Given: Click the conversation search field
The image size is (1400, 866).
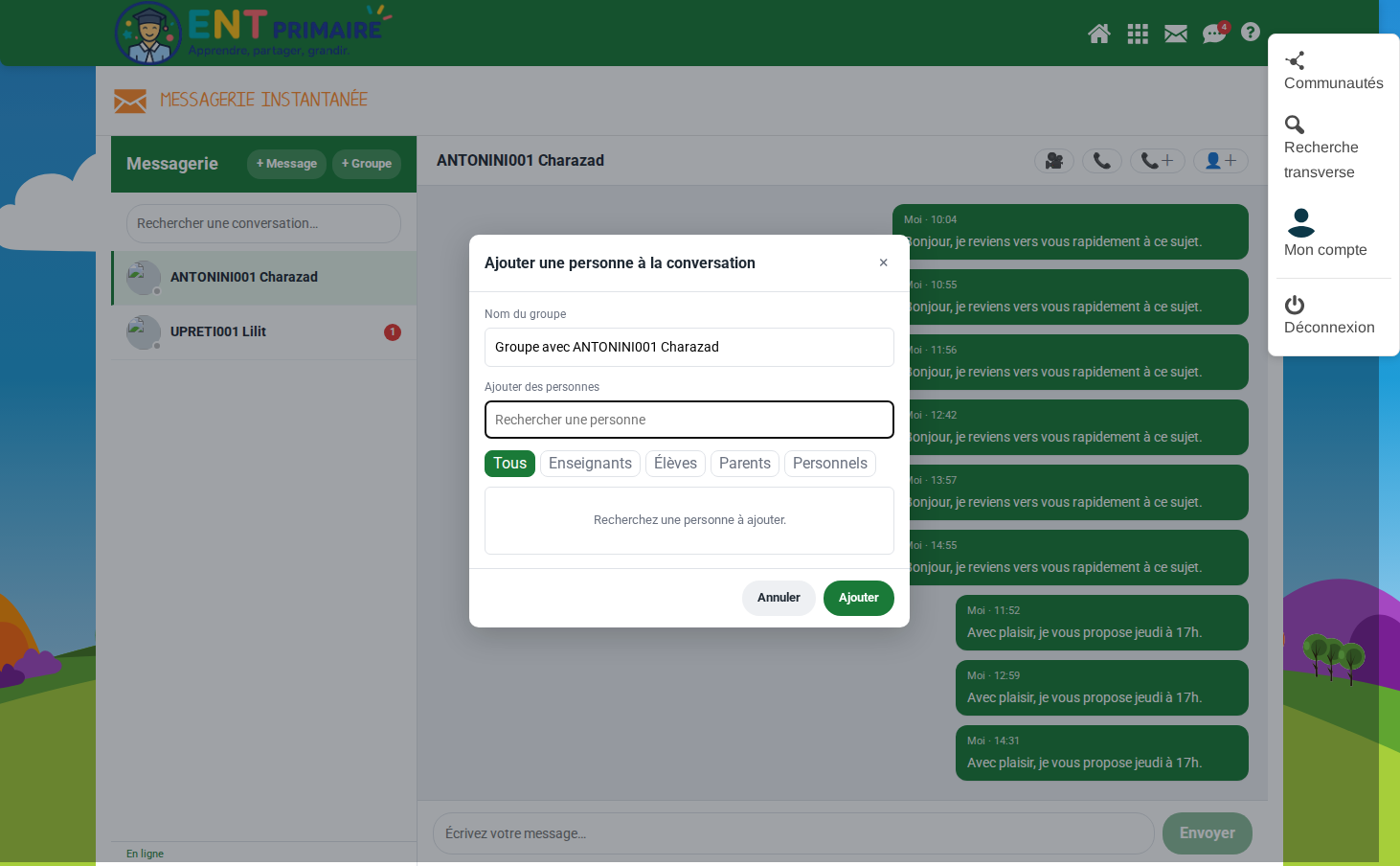Looking at the screenshot, I should (263, 223).
